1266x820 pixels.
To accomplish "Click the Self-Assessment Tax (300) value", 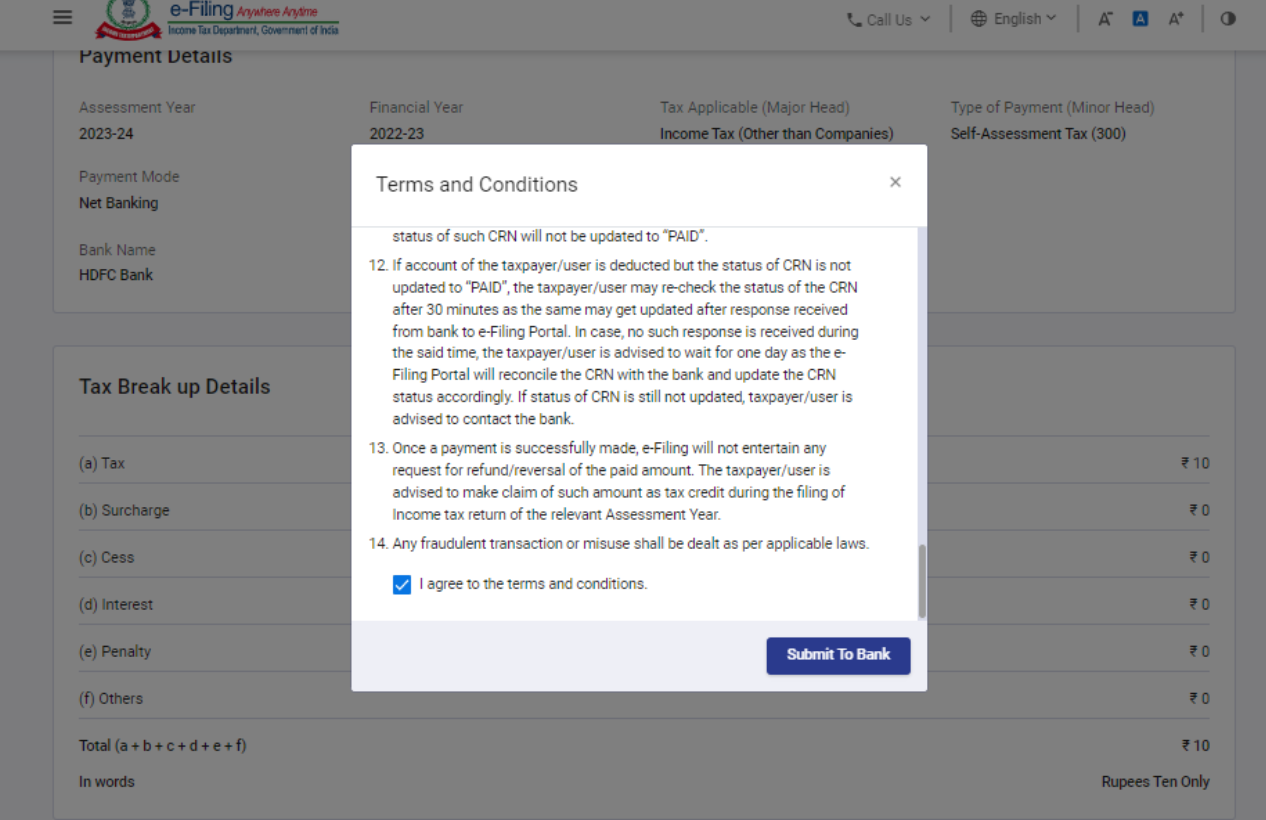I will click(1038, 133).
